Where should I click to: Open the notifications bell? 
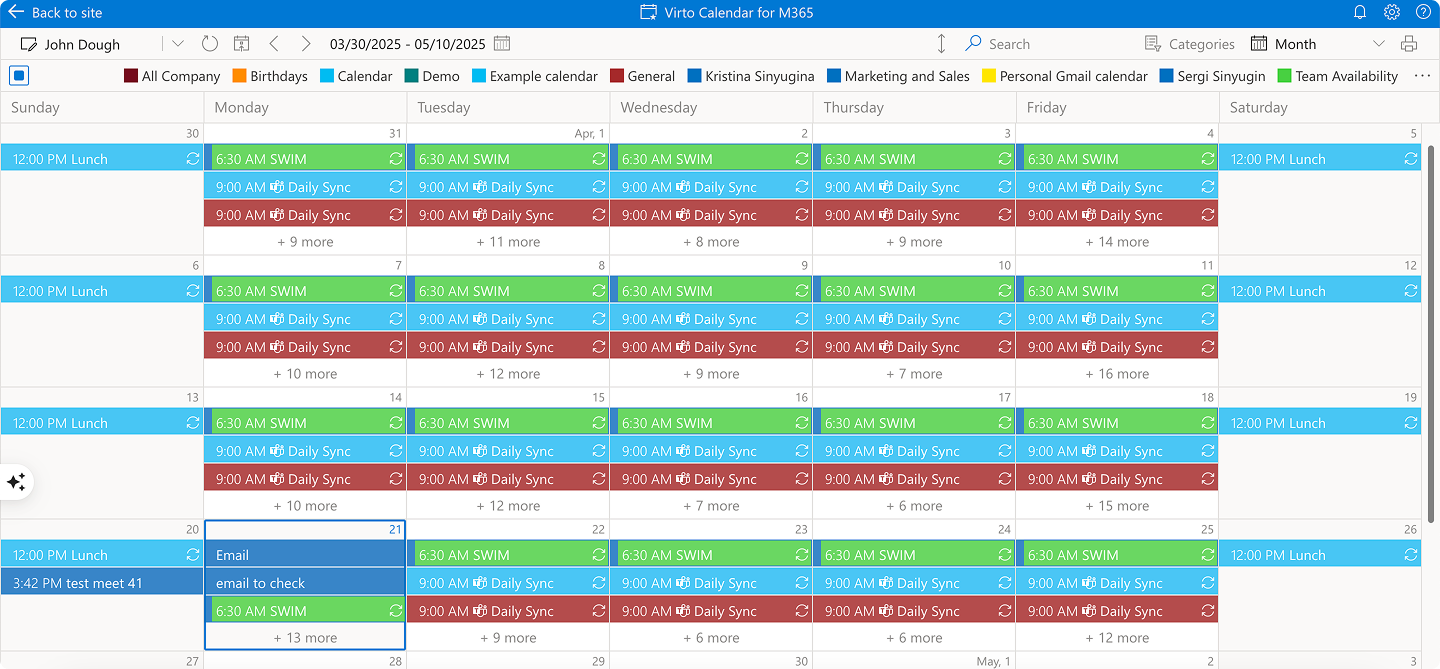pos(1360,12)
